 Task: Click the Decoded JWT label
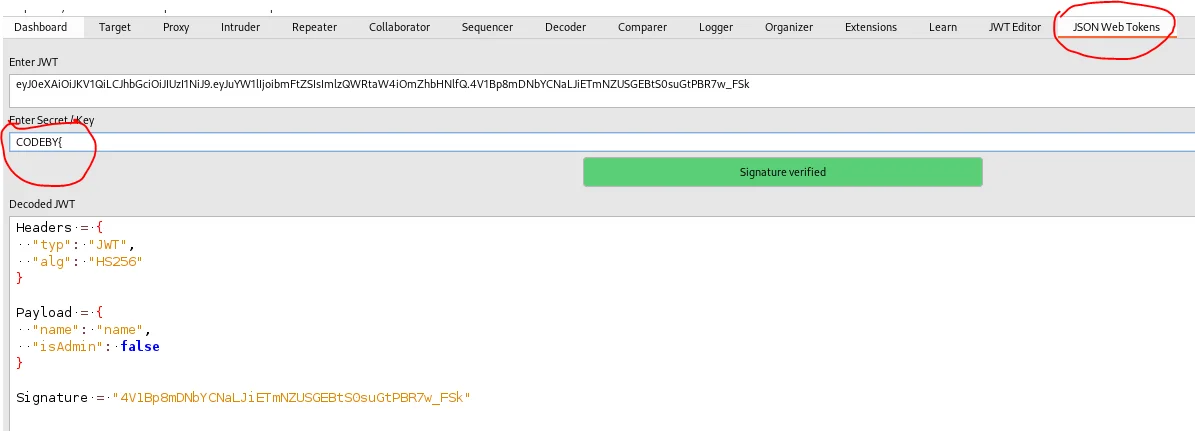(x=42, y=204)
